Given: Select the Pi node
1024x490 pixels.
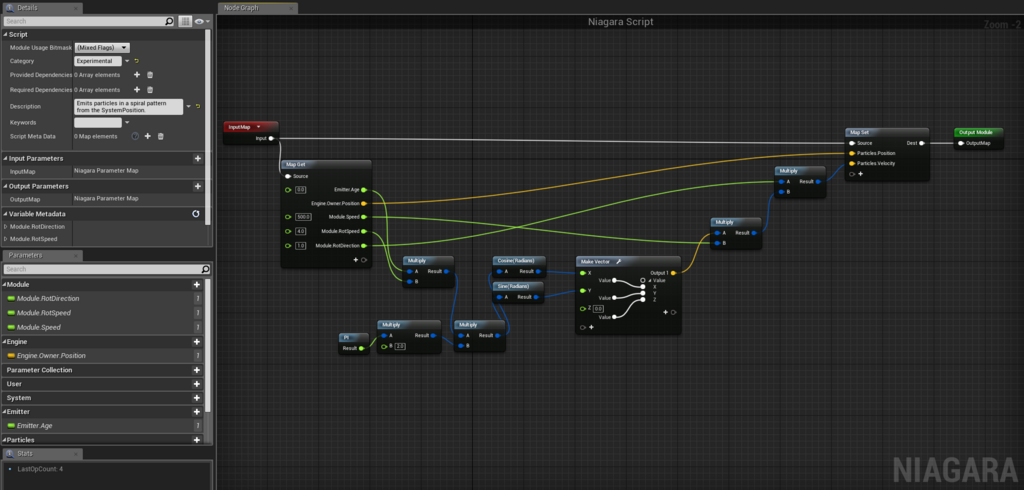Looking at the screenshot, I should coord(353,343).
